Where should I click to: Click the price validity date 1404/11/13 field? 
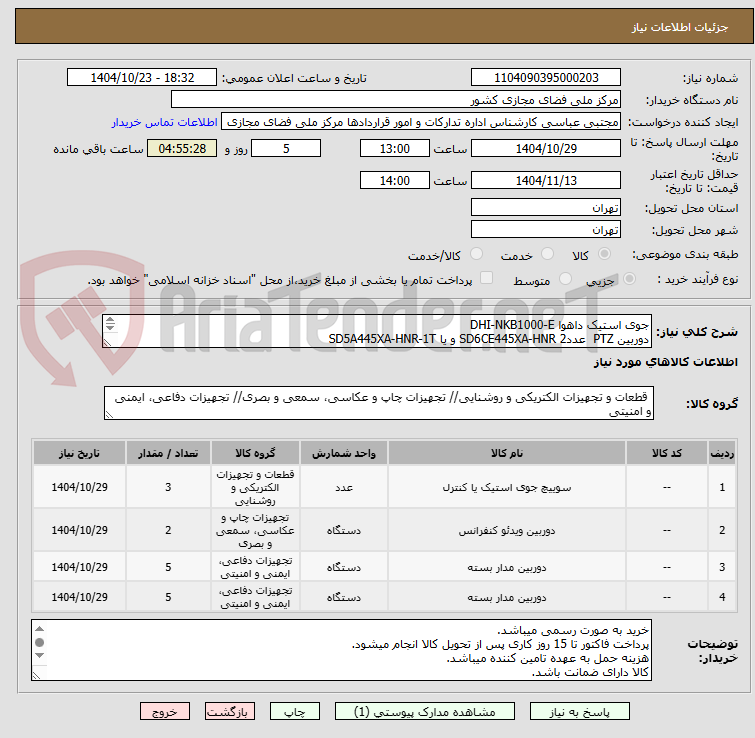pos(546,181)
